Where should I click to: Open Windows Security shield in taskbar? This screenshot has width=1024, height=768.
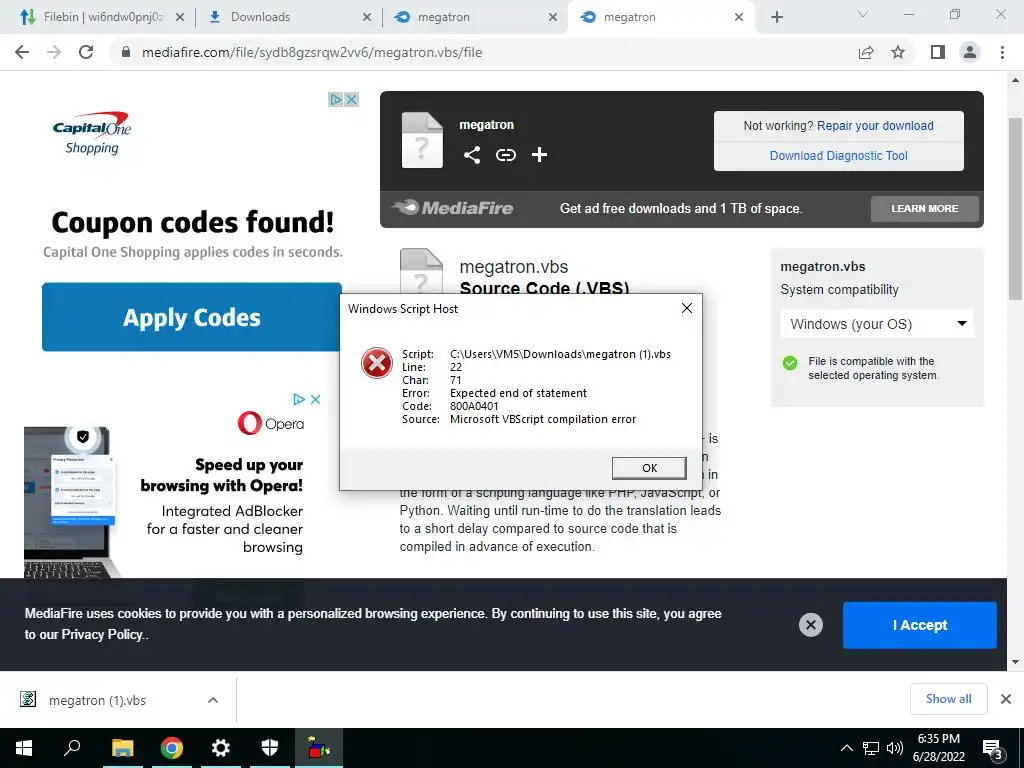coord(269,748)
